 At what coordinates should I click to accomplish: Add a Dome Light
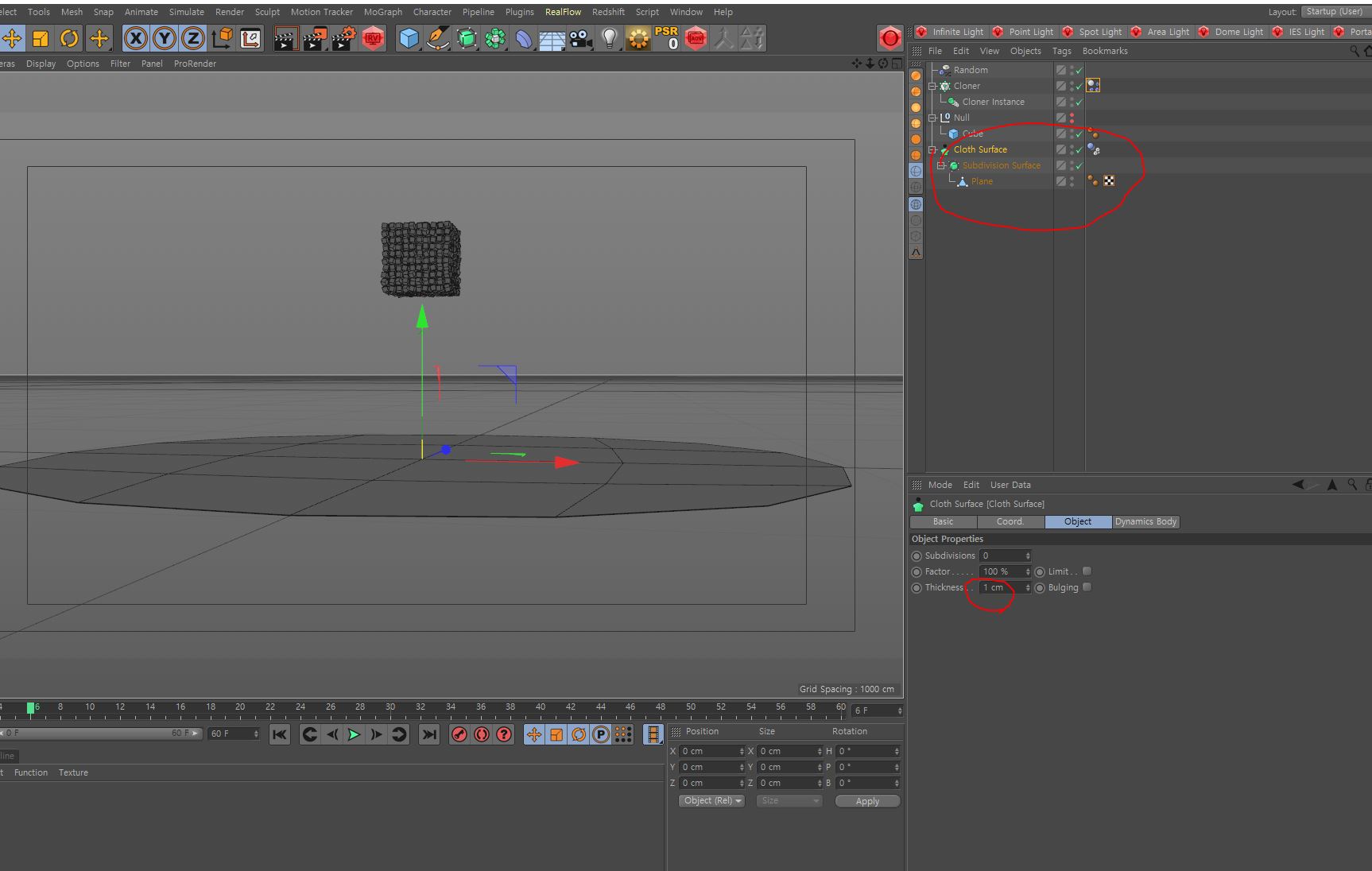point(1231,32)
